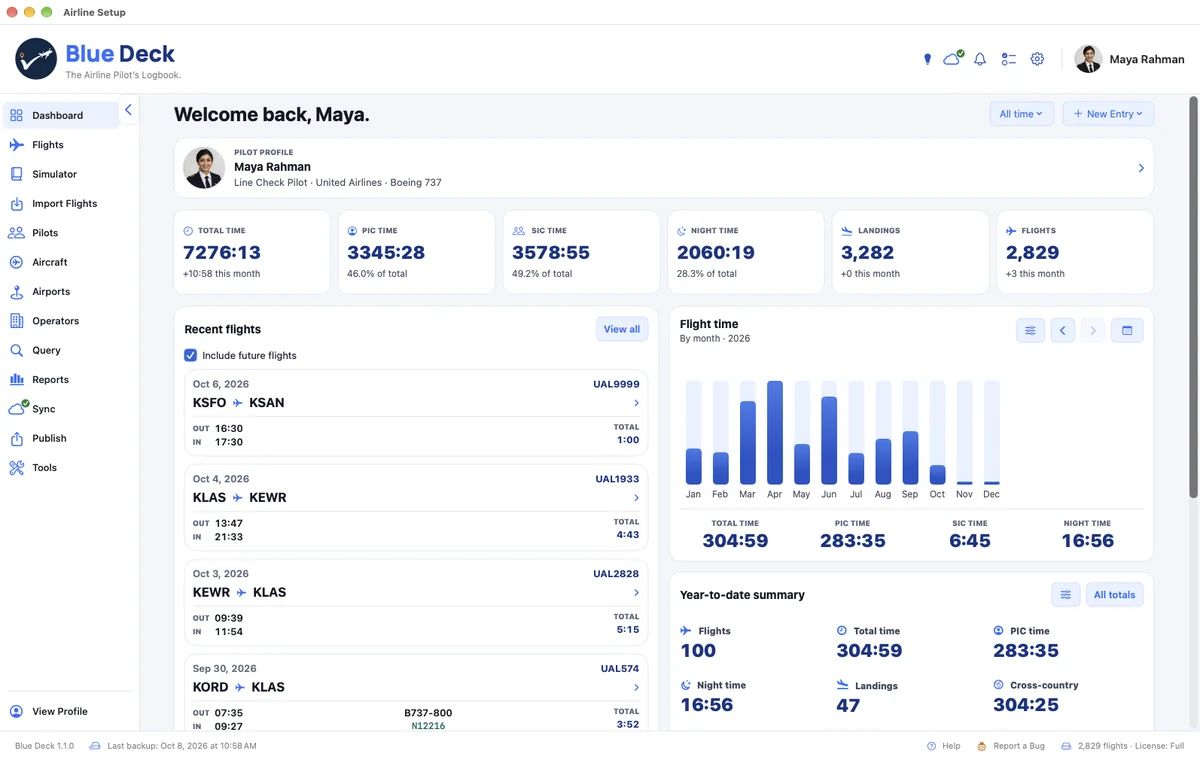Click the Reports bar chart icon
The image size is (1200, 760).
point(16,380)
